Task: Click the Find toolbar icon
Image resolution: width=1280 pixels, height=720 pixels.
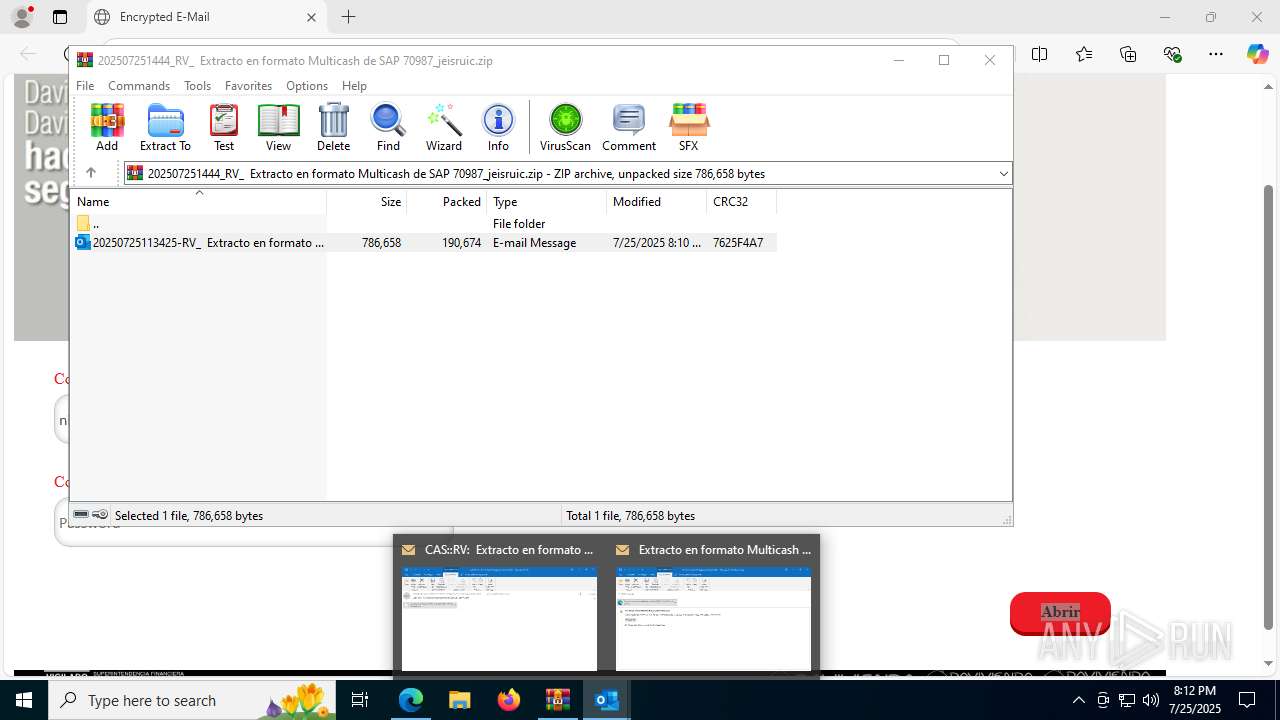Action: 388,127
